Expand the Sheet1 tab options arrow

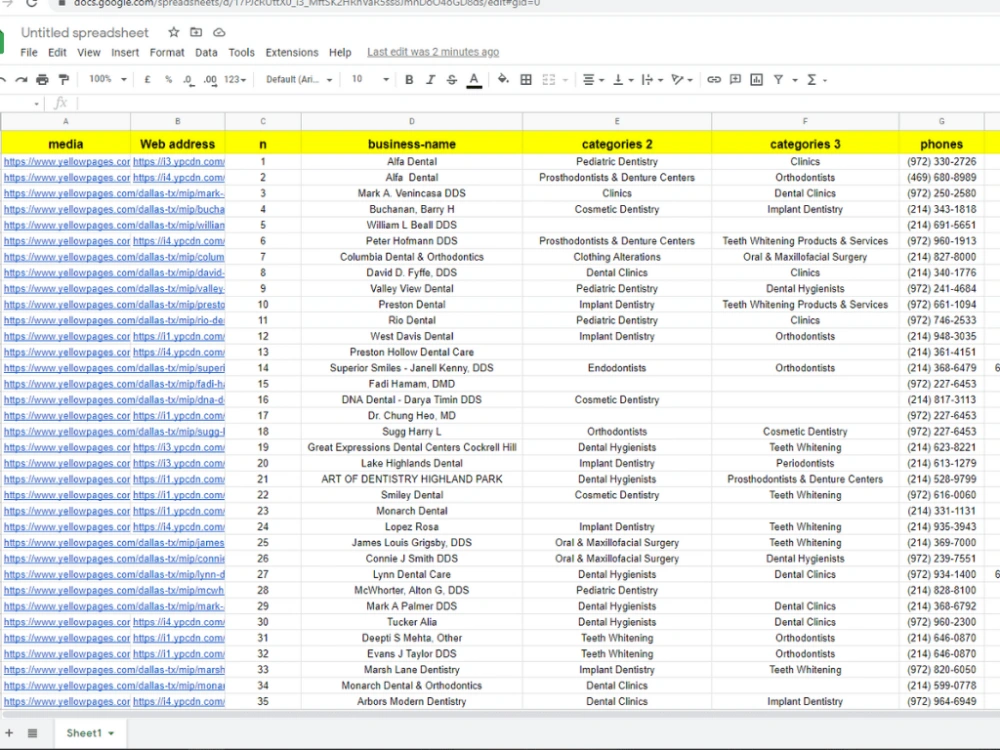111,733
